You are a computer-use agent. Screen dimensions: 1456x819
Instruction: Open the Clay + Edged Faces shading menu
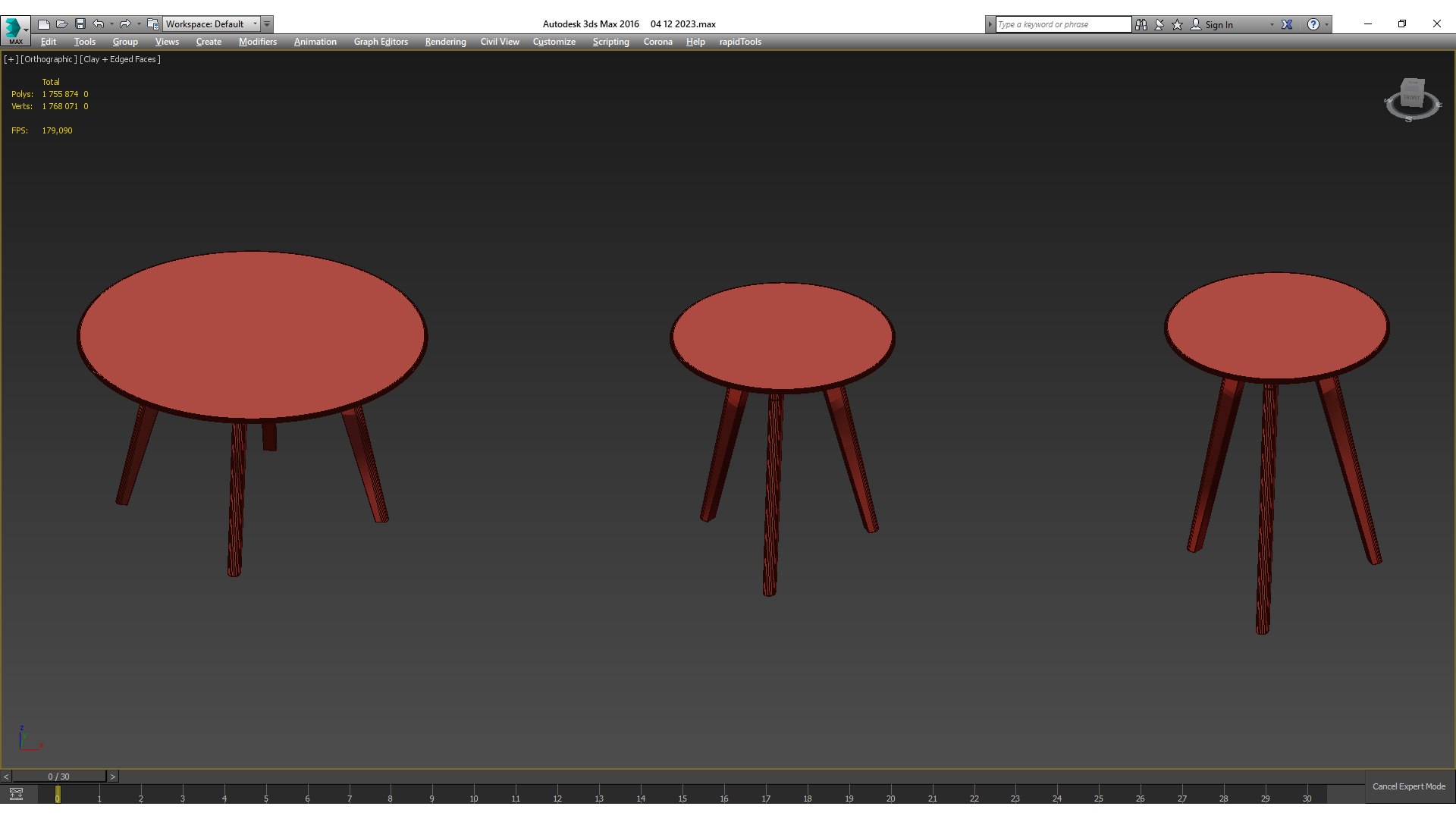tap(120, 59)
